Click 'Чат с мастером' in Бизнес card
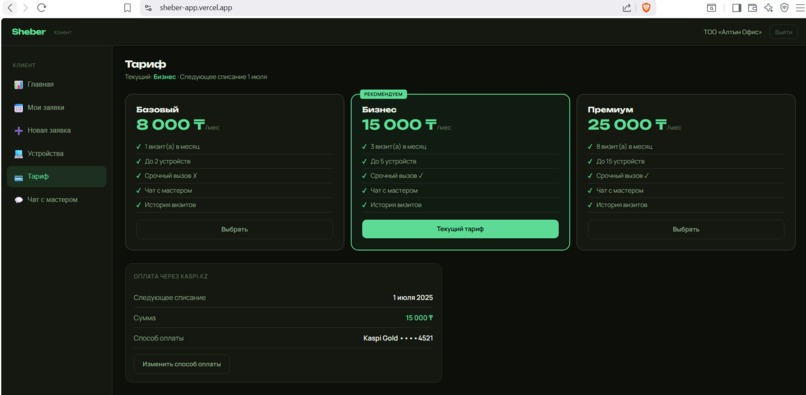806x395 pixels. (394, 191)
